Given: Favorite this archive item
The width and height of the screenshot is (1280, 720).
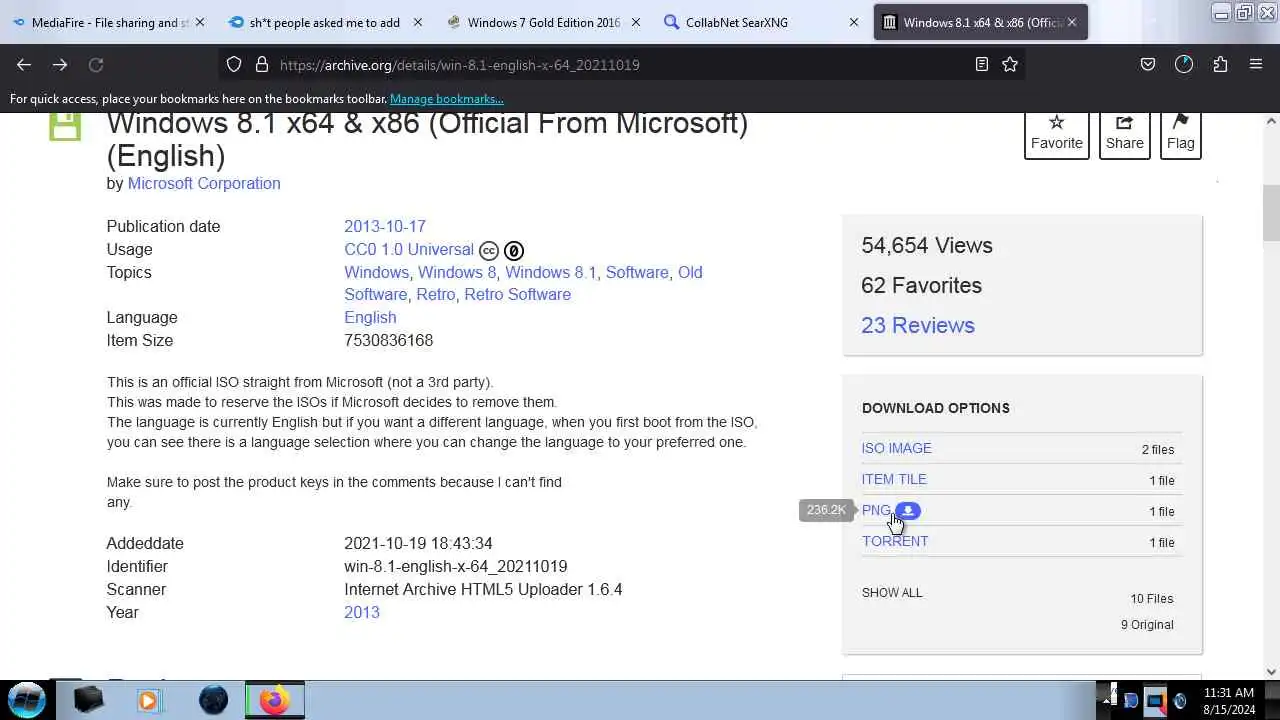Looking at the screenshot, I should tap(1057, 133).
